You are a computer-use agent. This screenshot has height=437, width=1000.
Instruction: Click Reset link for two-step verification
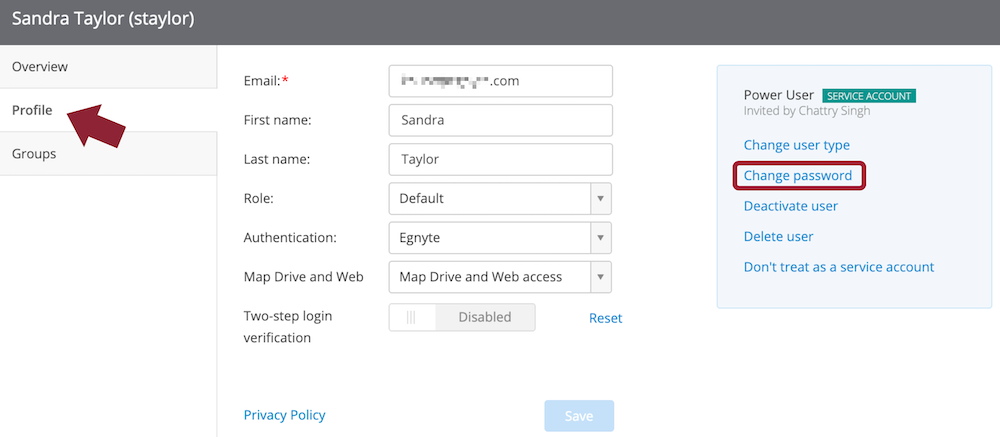605,318
